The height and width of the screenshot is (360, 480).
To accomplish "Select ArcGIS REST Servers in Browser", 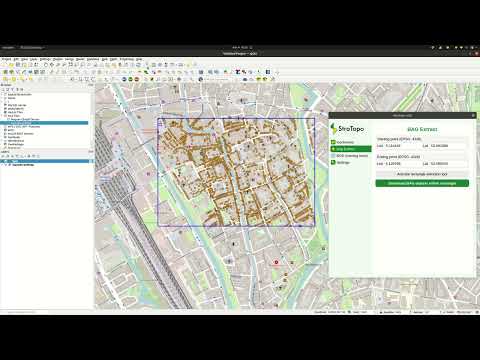I will (20, 134).
